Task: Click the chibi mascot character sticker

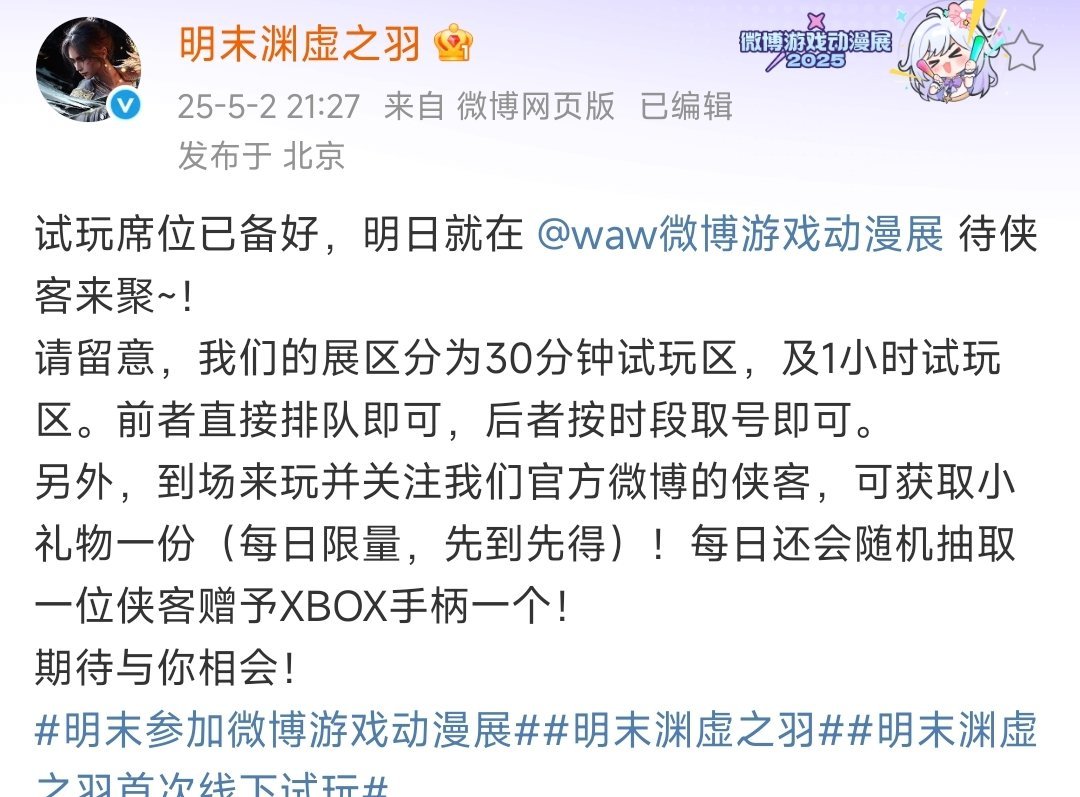Action: click(952, 54)
